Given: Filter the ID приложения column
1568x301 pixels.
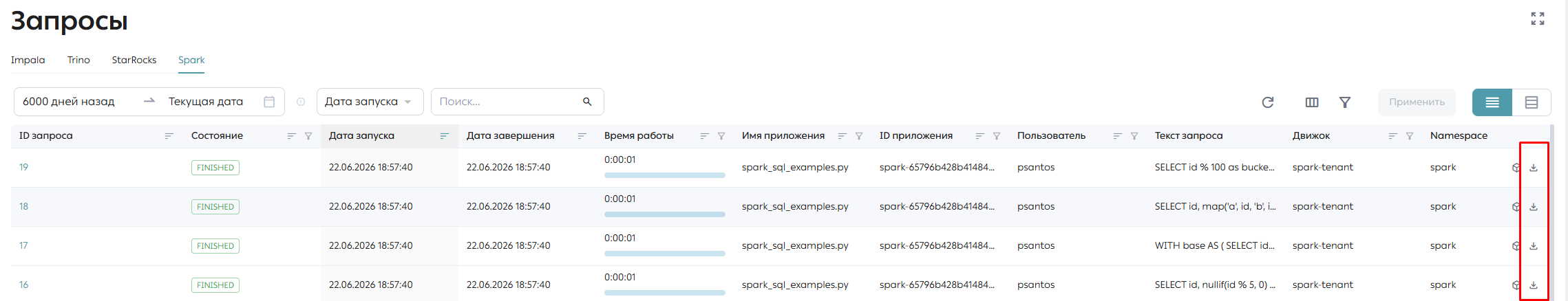Looking at the screenshot, I should click(997, 136).
